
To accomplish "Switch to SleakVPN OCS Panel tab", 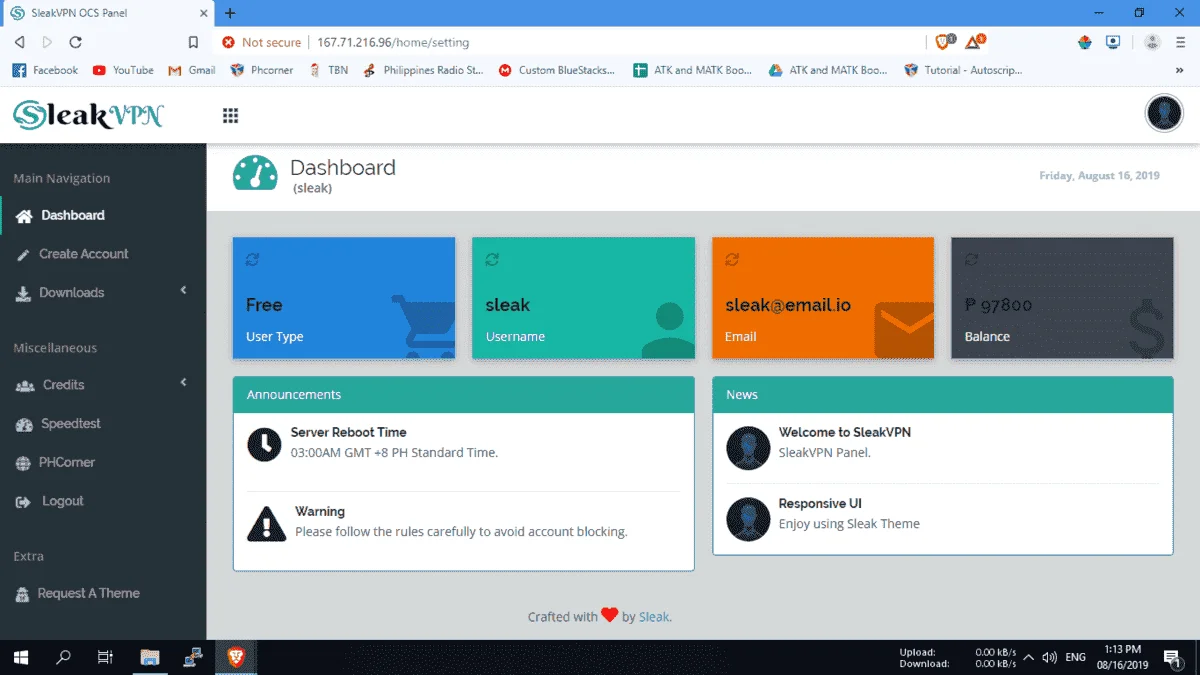I will [x=107, y=13].
